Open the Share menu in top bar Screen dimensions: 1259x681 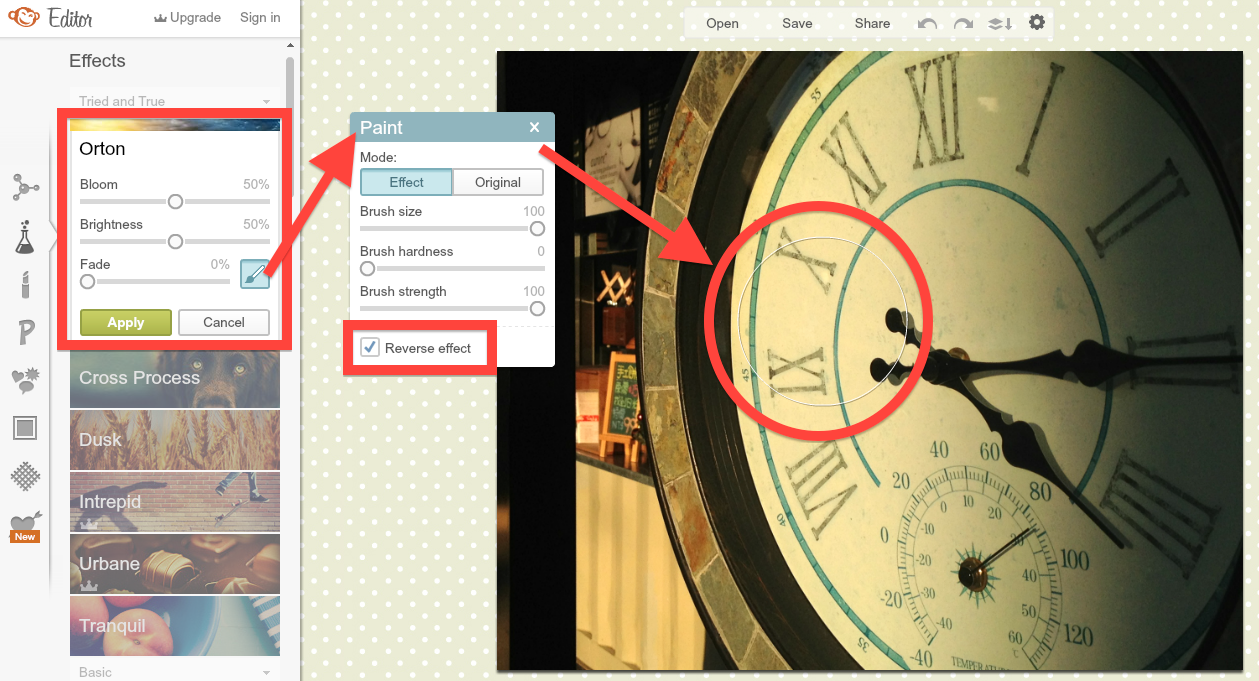[872, 23]
